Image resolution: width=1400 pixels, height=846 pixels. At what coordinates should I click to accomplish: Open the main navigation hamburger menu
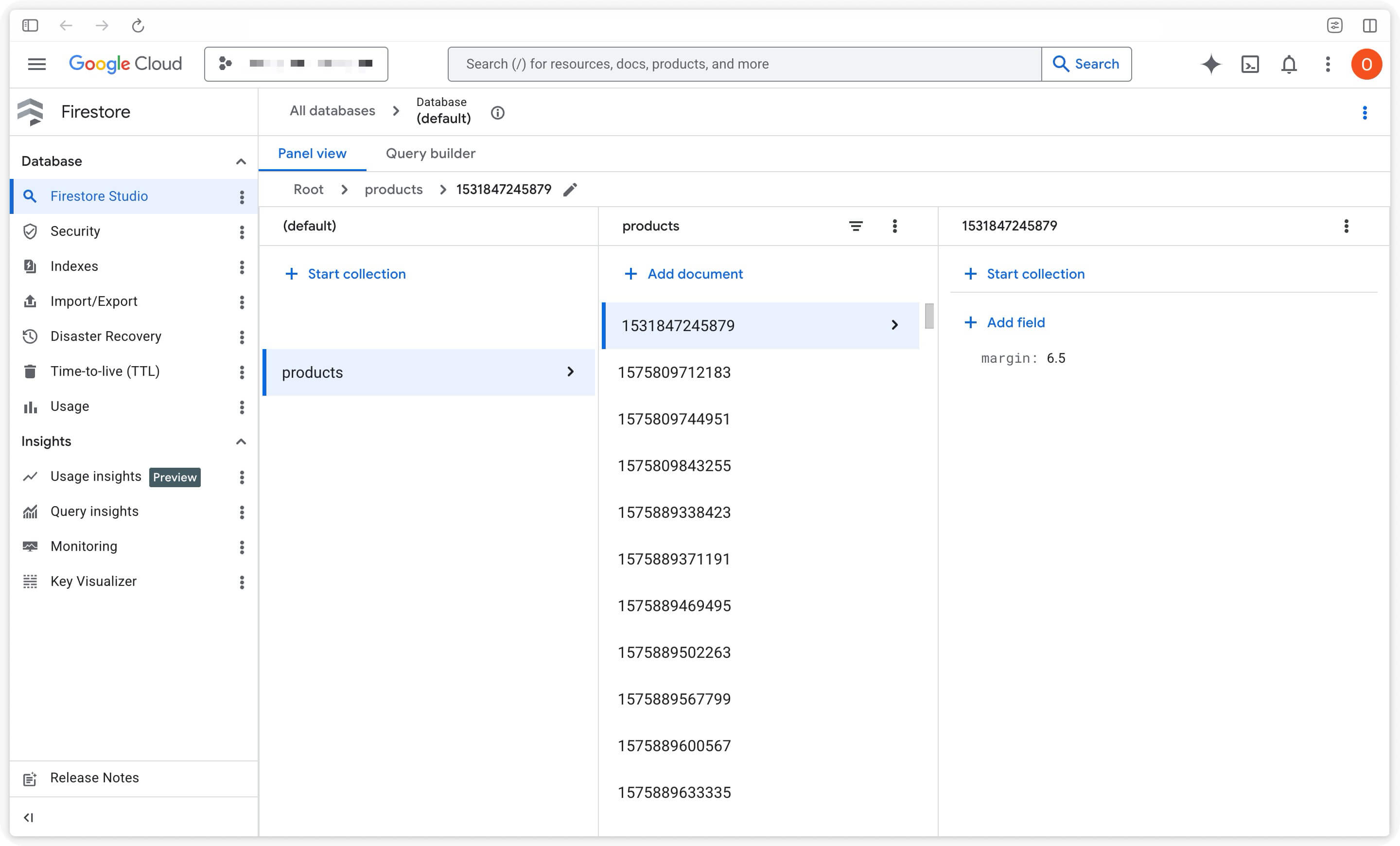[x=37, y=64]
